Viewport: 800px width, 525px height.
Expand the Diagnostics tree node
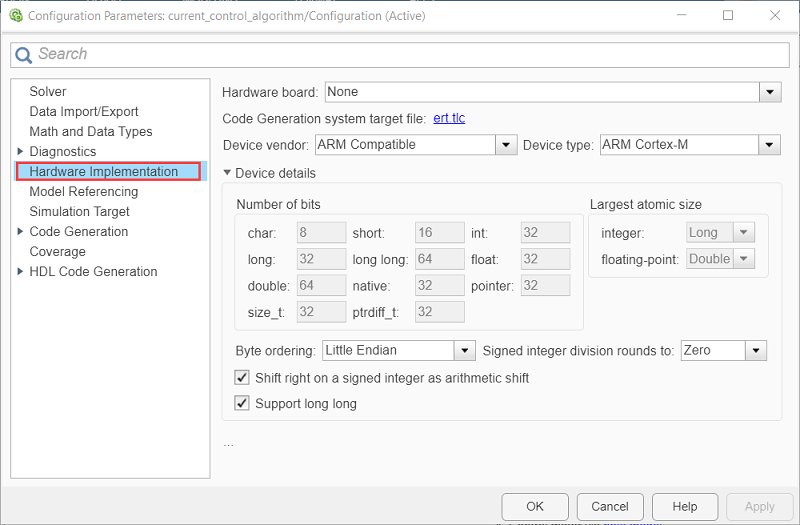coord(21,152)
